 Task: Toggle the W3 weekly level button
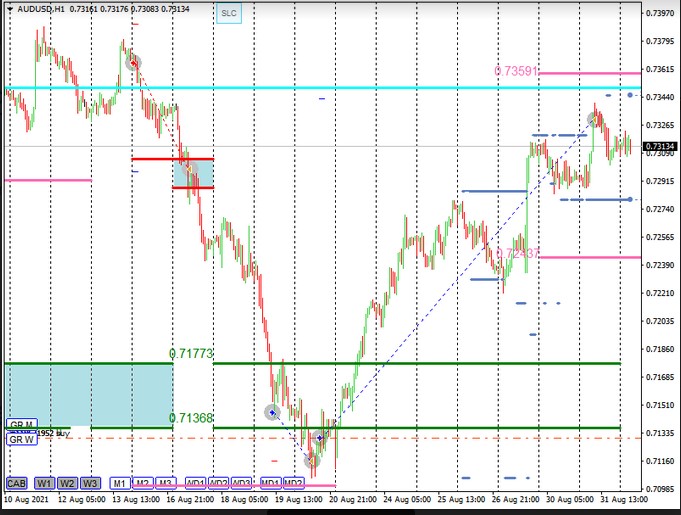(x=91, y=483)
